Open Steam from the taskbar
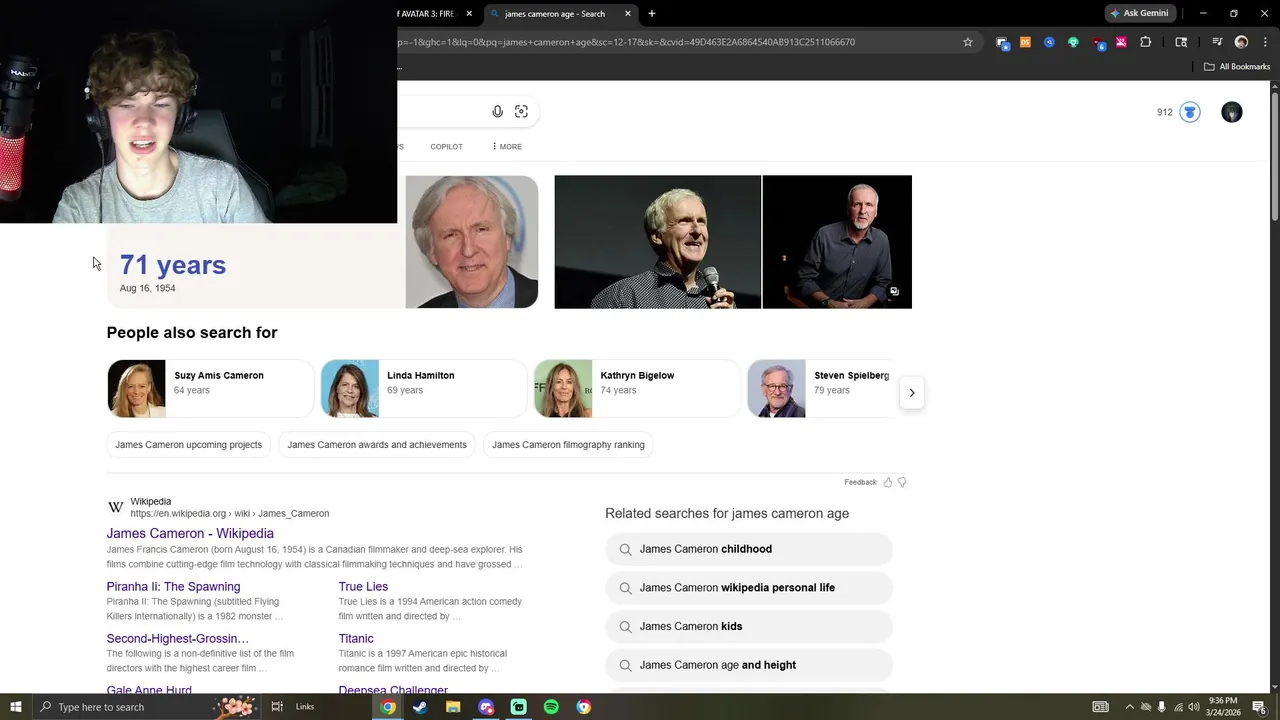1280x720 pixels. click(x=420, y=707)
